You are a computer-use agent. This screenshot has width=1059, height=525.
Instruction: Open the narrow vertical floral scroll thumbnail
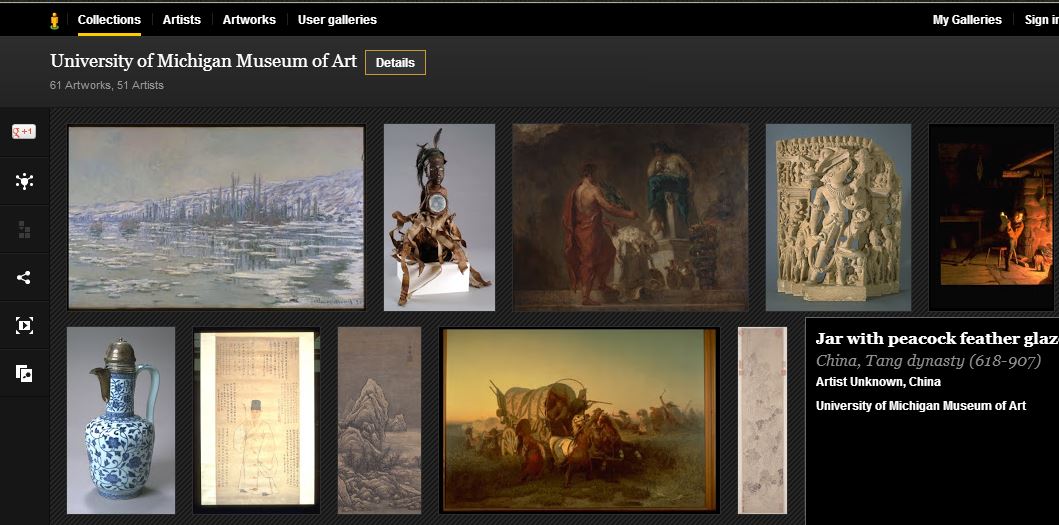(x=763, y=420)
